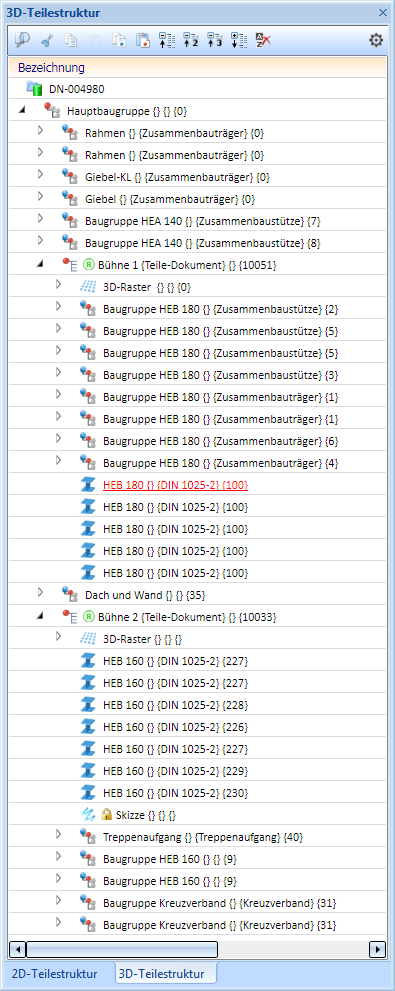Screen dimensions: 395x991
Task: Expand the Giebel {Zusammenbauträger} node
Action: pos(40,197)
